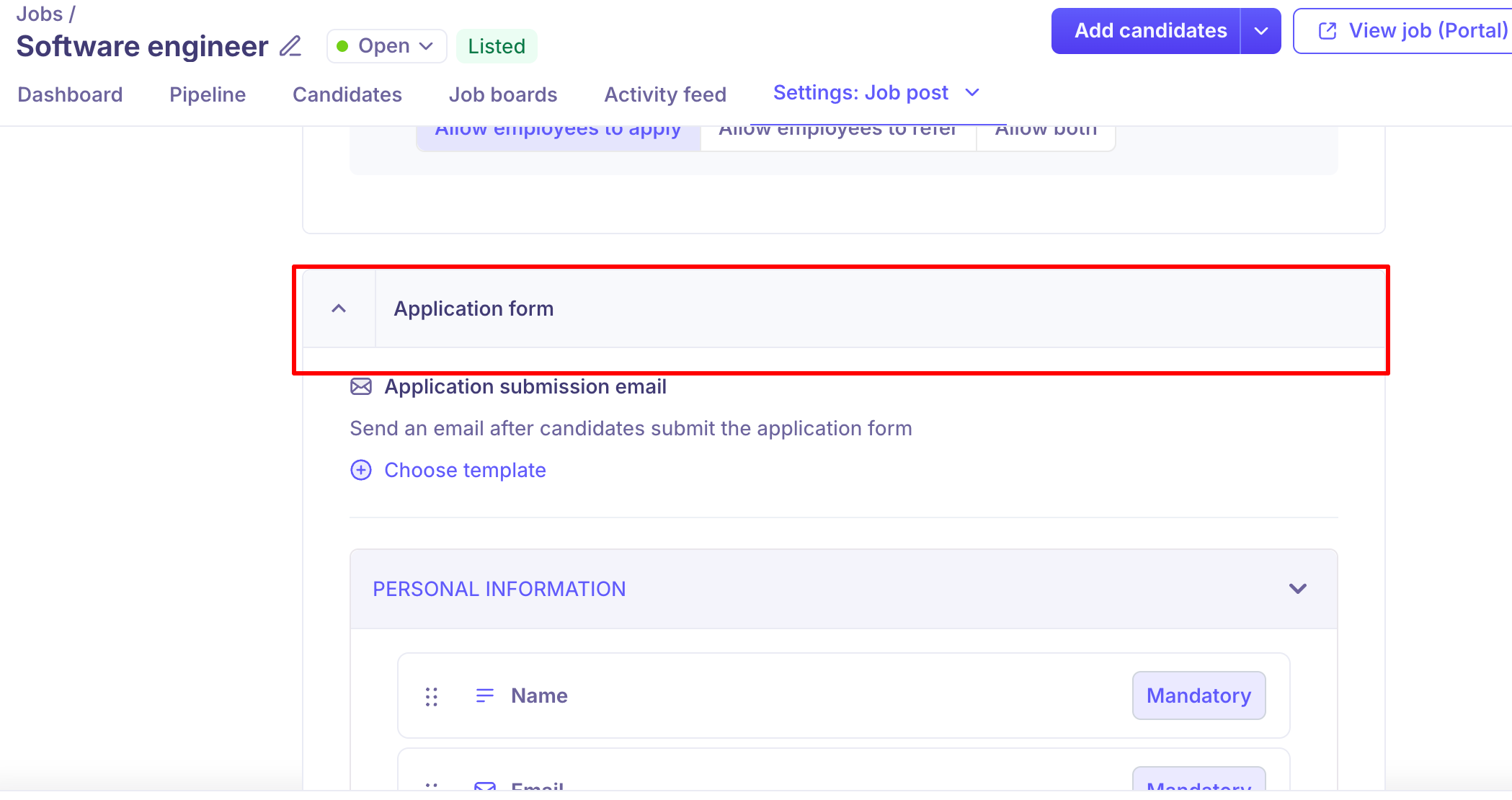Go back via Jobs breadcrumb
1512x800 pixels.
tap(40, 14)
